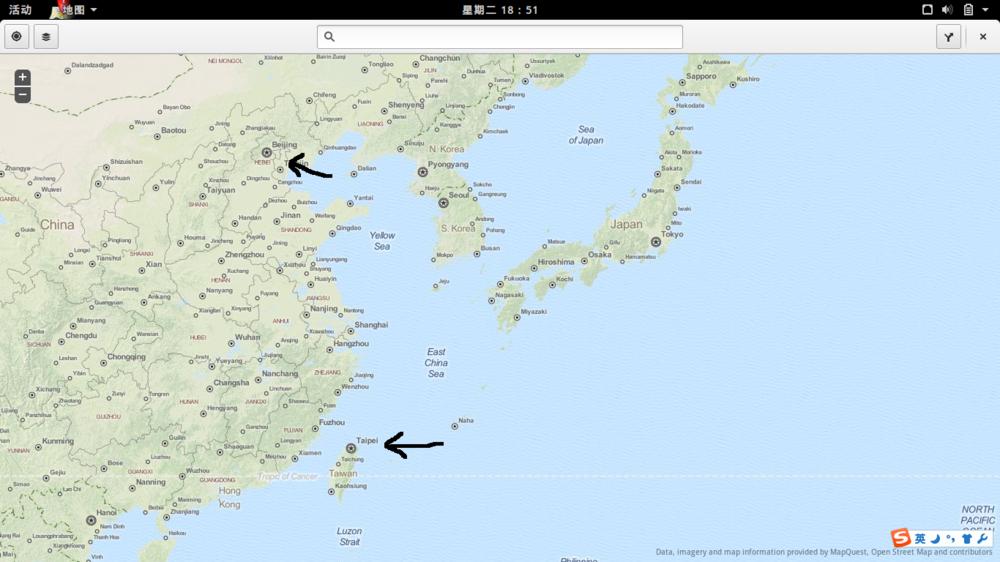Open the clock showing 星期二 18:51
1000x562 pixels.
(500, 9)
